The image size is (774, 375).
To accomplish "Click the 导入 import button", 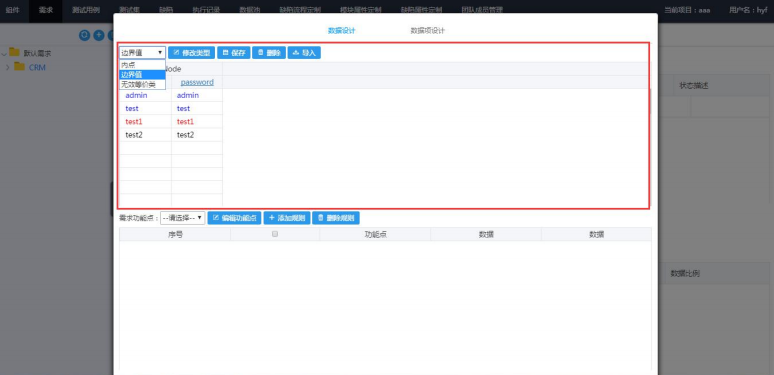I will tap(304, 53).
